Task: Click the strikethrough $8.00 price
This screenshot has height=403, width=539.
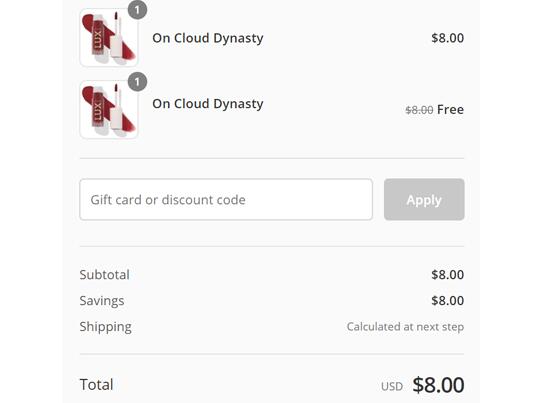Action: click(x=419, y=110)
